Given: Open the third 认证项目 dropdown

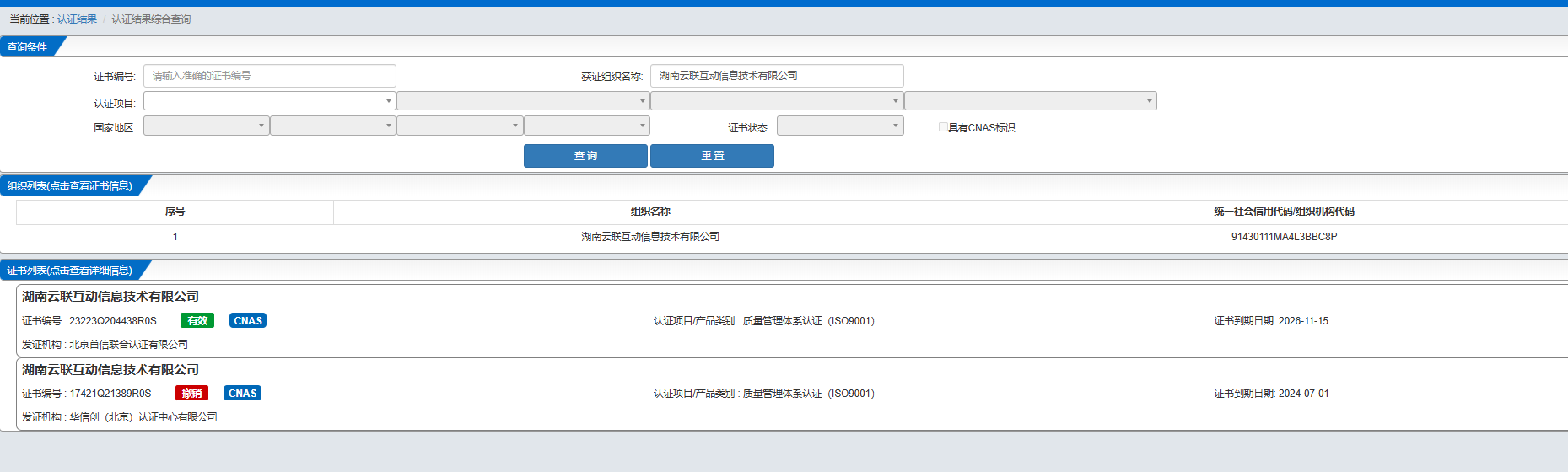Looking at the screenshot, I should pos(777,101).
